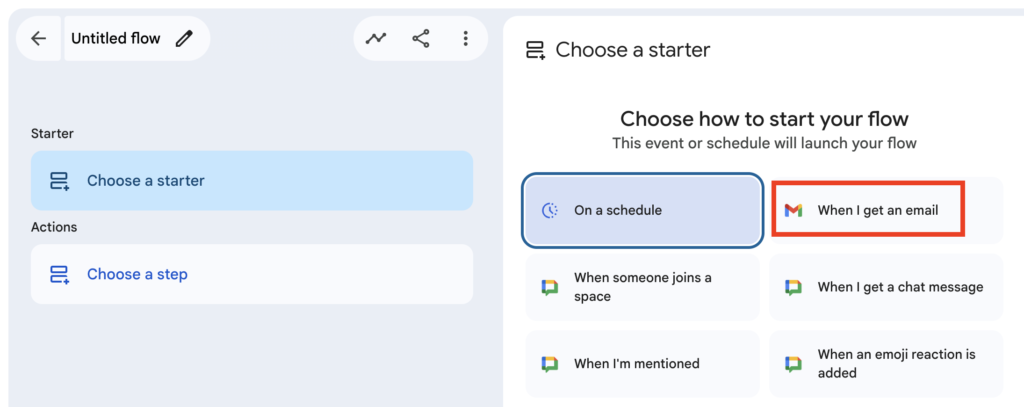
Task: Pick When I get a chat message
Action: pos(886,287)
